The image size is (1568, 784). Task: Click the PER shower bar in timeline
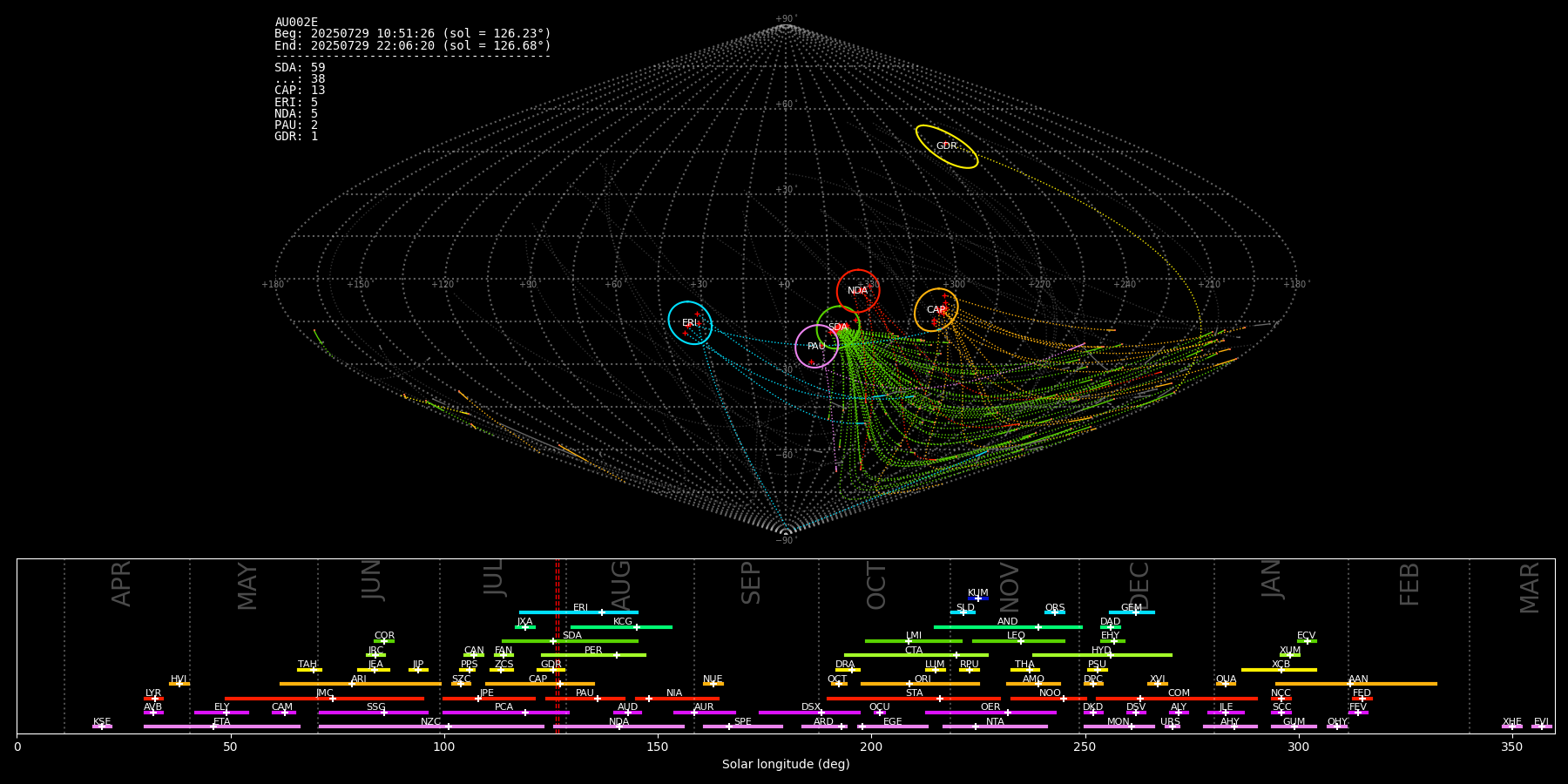593,655
